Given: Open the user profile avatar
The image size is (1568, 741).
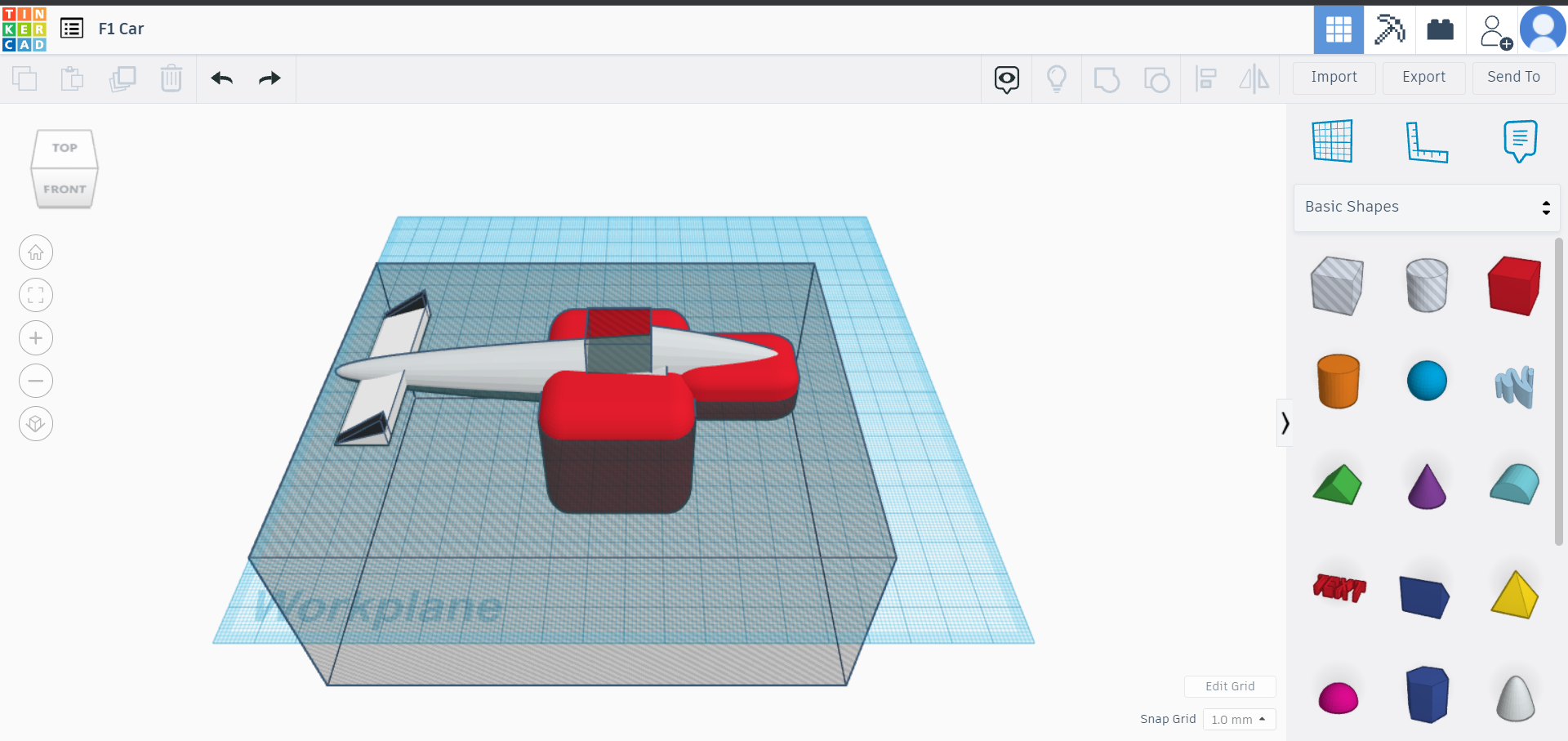Looking at the screenshot, I should click(x=1543, y=29).
